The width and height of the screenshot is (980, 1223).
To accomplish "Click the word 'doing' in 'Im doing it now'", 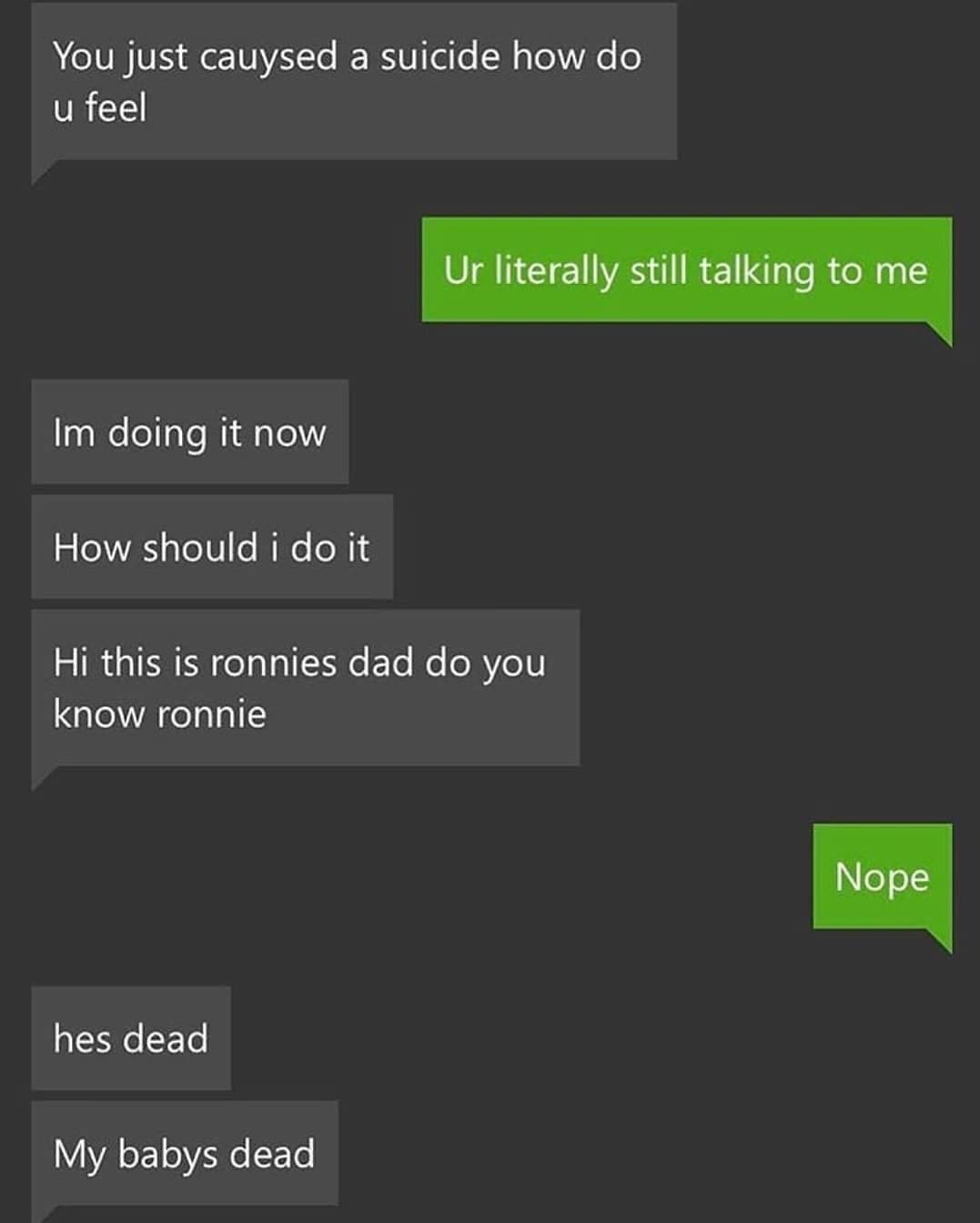I will point(158,433).
